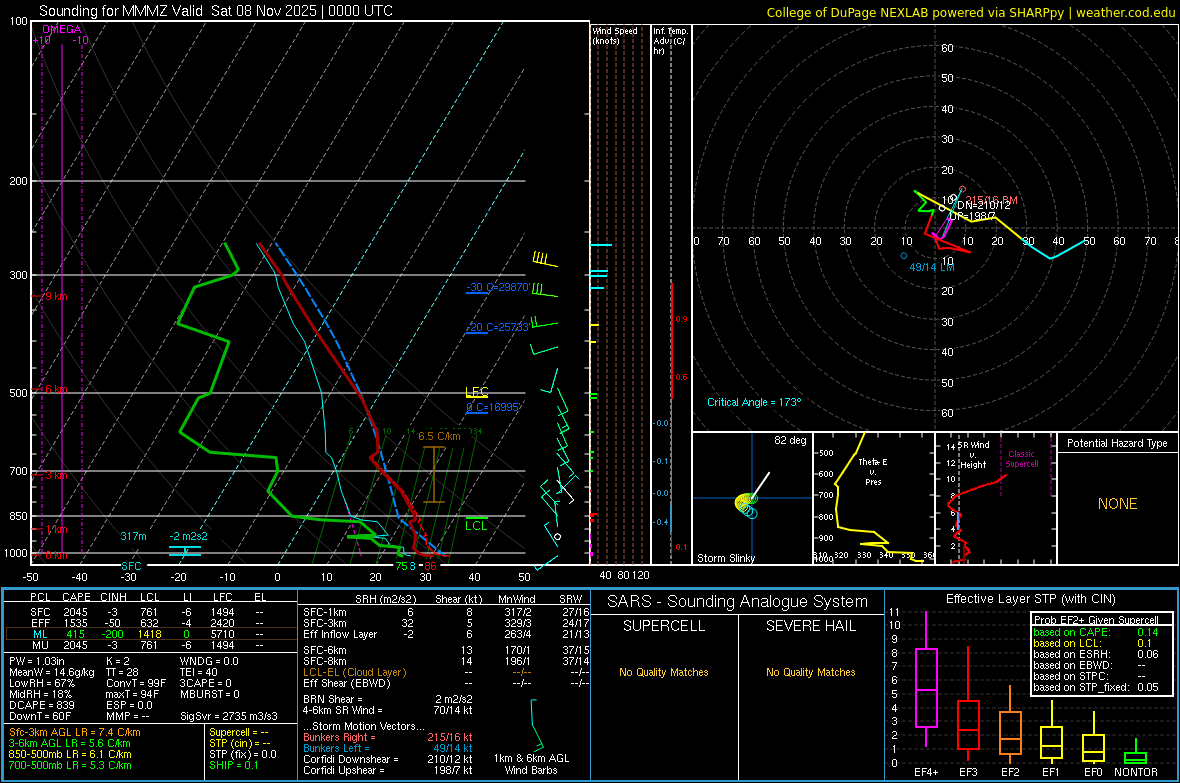Click the EFF parcel row in CAPE table
Image resolution: width=1180 pixels, height=783 pixels.
(x=149, y=623)
